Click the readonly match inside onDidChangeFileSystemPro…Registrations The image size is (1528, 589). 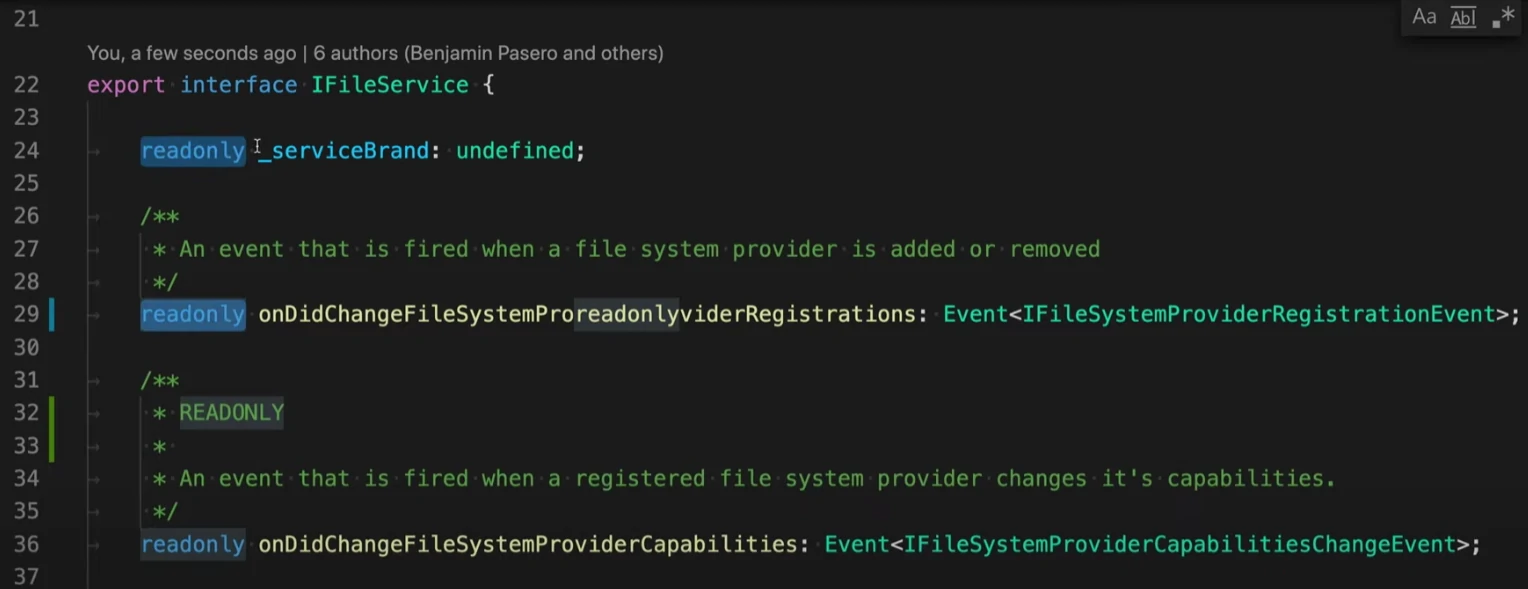626,314
